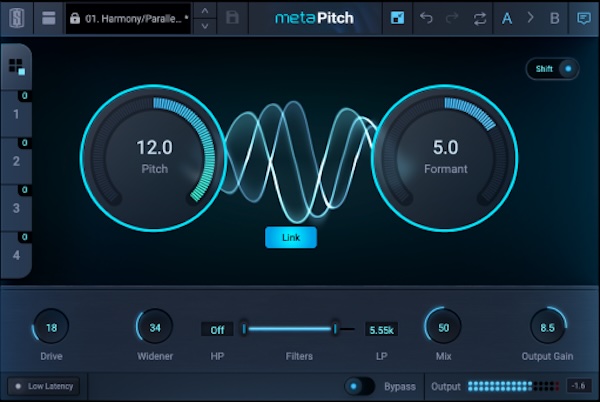Click the HP filter value Off
This screenshot has height=402, width=600.
pos(217,329)
